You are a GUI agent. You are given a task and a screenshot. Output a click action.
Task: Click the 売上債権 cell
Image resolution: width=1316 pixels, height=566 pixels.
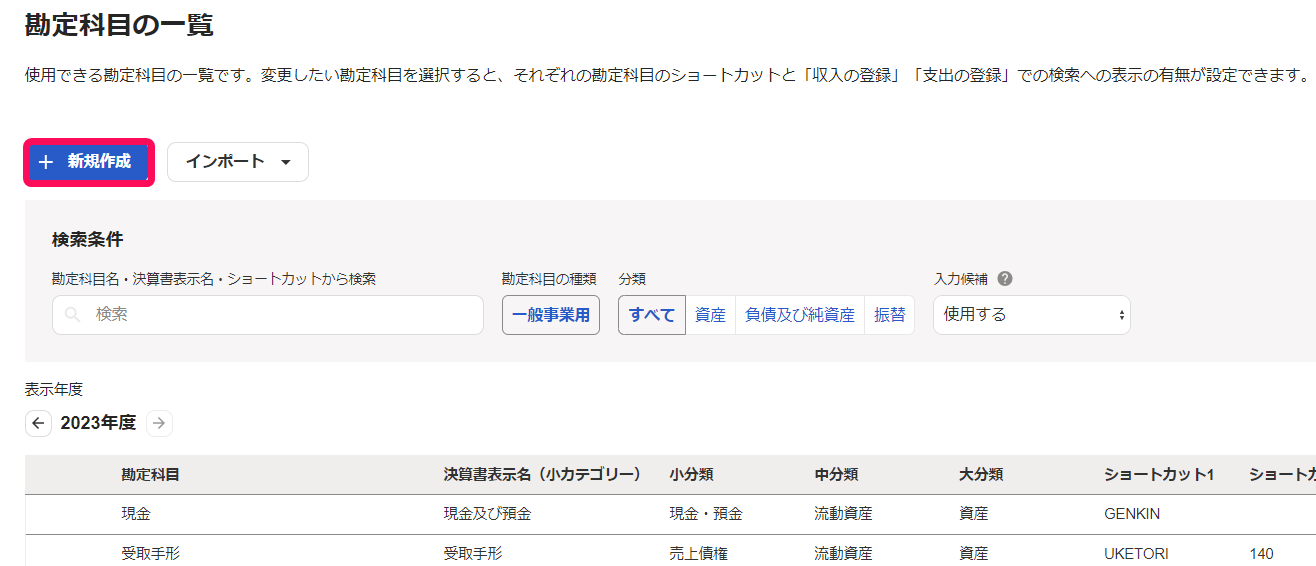click(x=698, y=553)
